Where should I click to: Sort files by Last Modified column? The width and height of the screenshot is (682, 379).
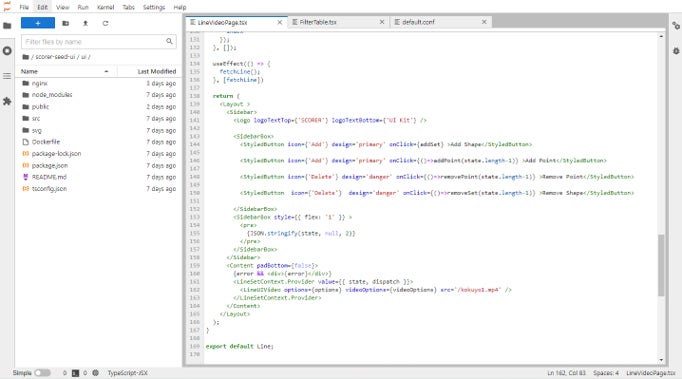pyautogui.click(x=149, y=71)
